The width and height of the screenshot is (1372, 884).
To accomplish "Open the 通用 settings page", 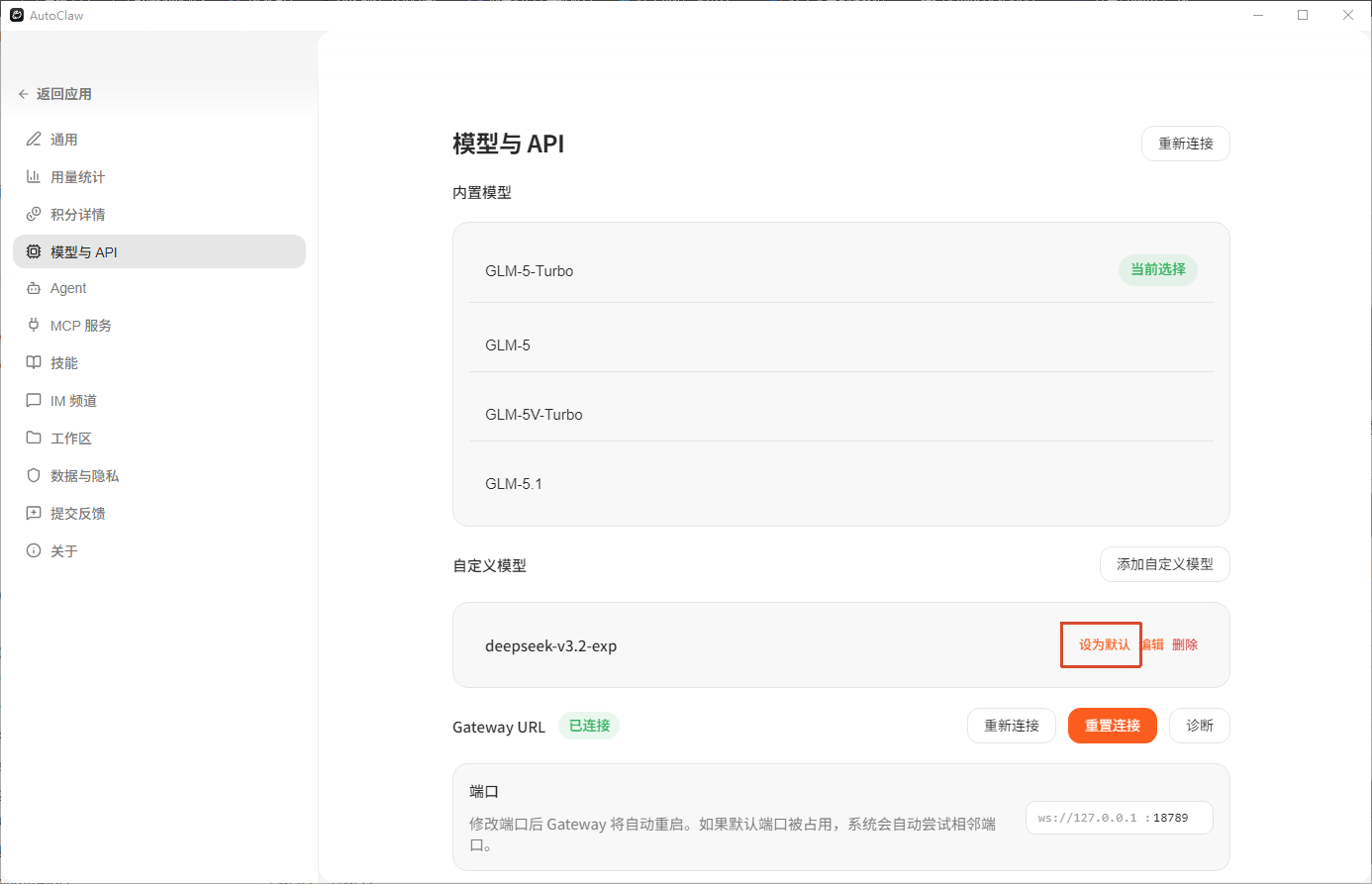I will click(159, 140).
